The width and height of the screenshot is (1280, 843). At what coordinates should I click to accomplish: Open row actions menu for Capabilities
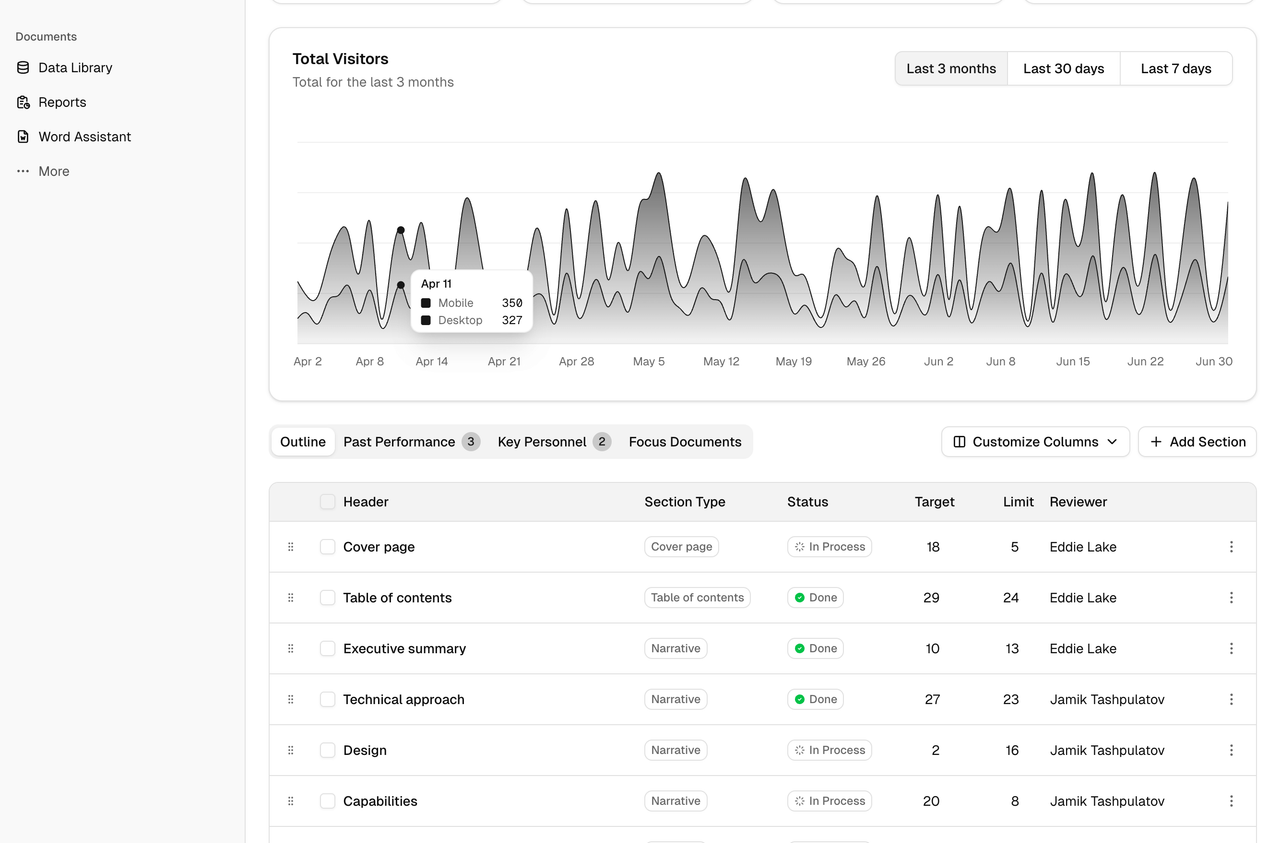tap(1231, 801)
